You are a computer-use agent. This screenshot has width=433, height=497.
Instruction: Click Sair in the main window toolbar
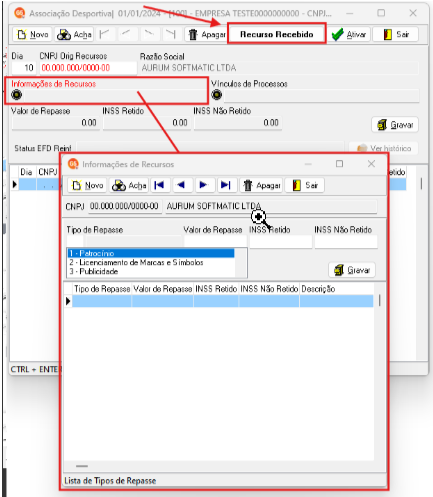tap(395, 34)
